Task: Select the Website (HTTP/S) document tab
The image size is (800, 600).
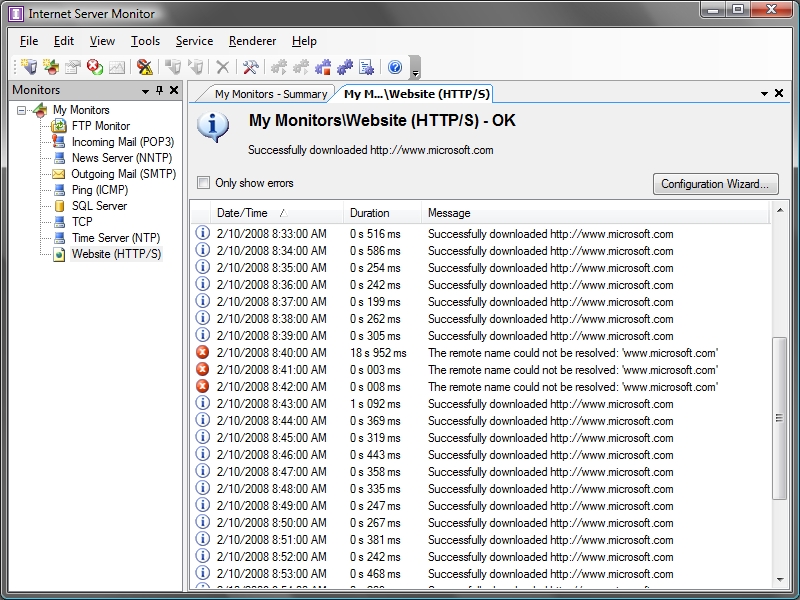Action: pyautogui.click(x=417, y=94)
